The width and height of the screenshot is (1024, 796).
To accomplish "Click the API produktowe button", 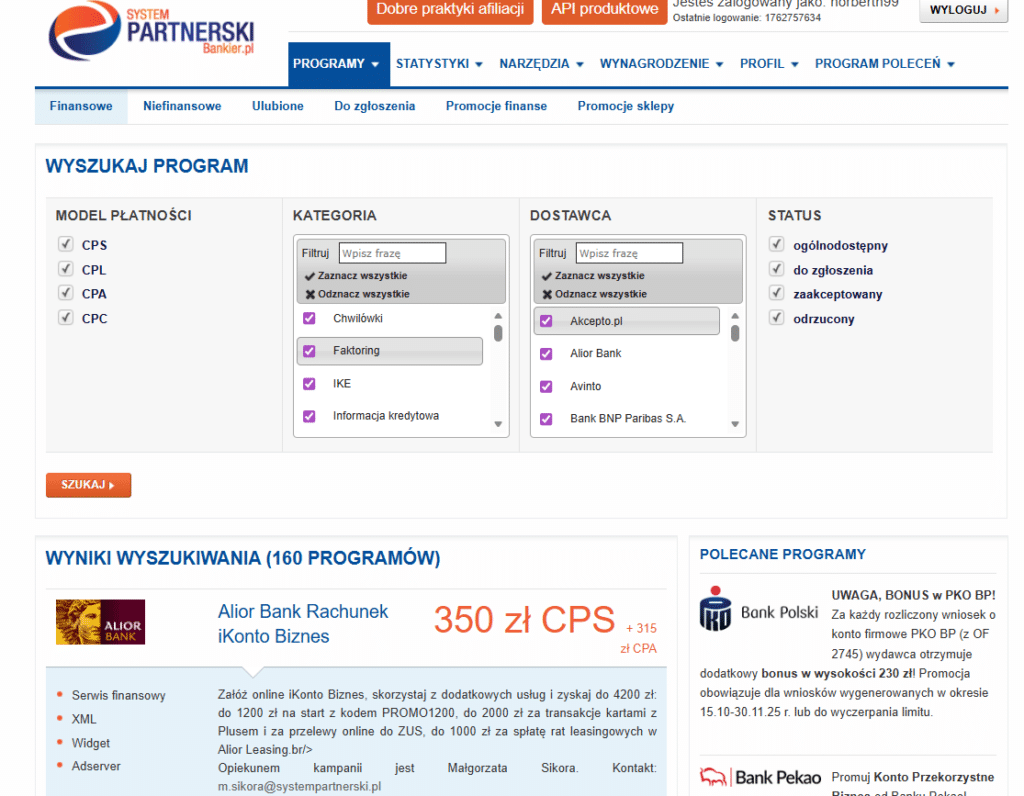I will pos(603,9).
